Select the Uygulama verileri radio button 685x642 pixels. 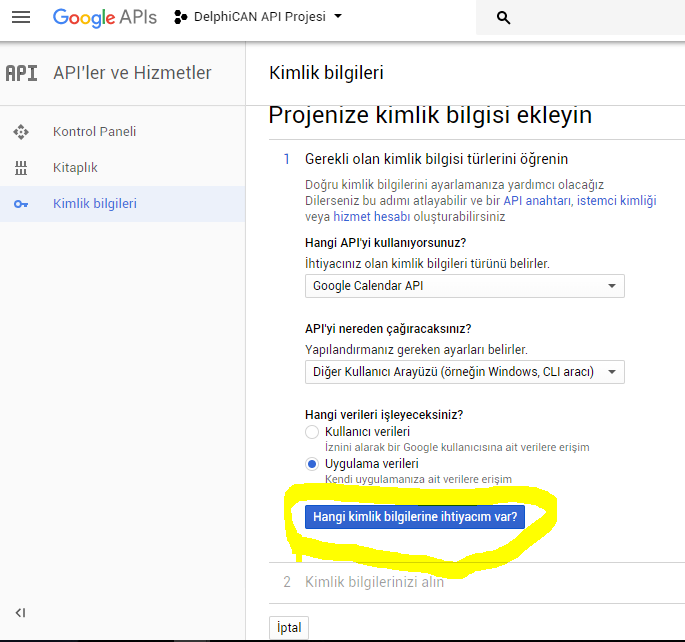click(312, 464)
